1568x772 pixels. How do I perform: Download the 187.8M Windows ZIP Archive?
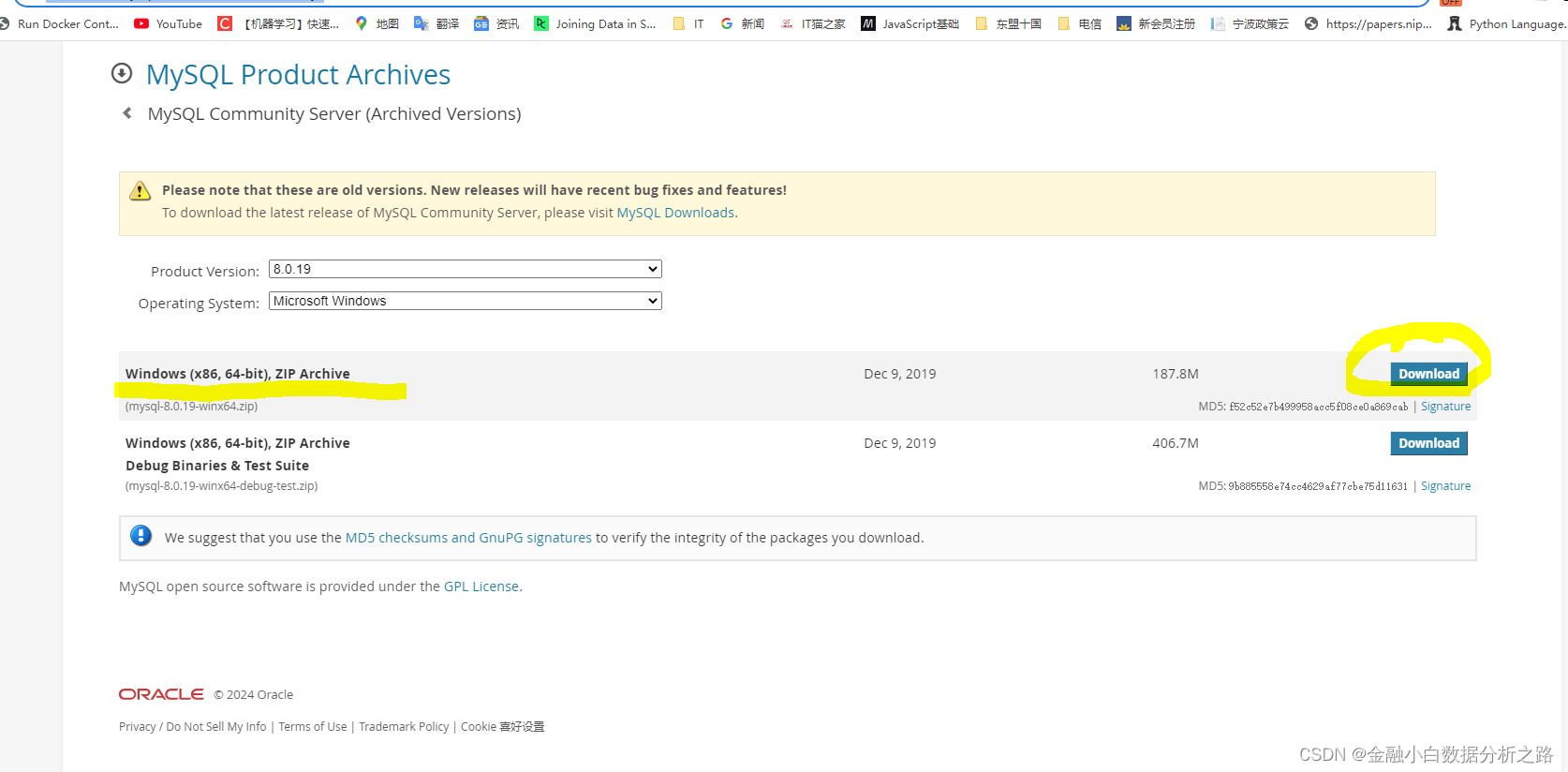pos(1428,374)
